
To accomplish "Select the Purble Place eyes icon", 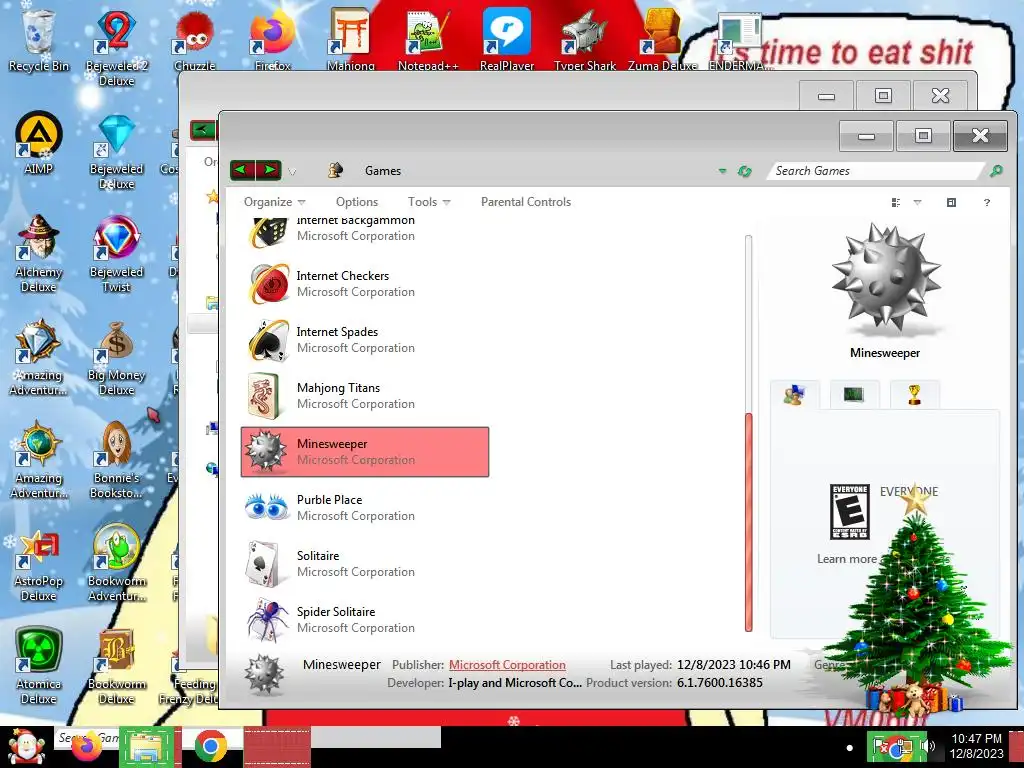I will point(268,507).
